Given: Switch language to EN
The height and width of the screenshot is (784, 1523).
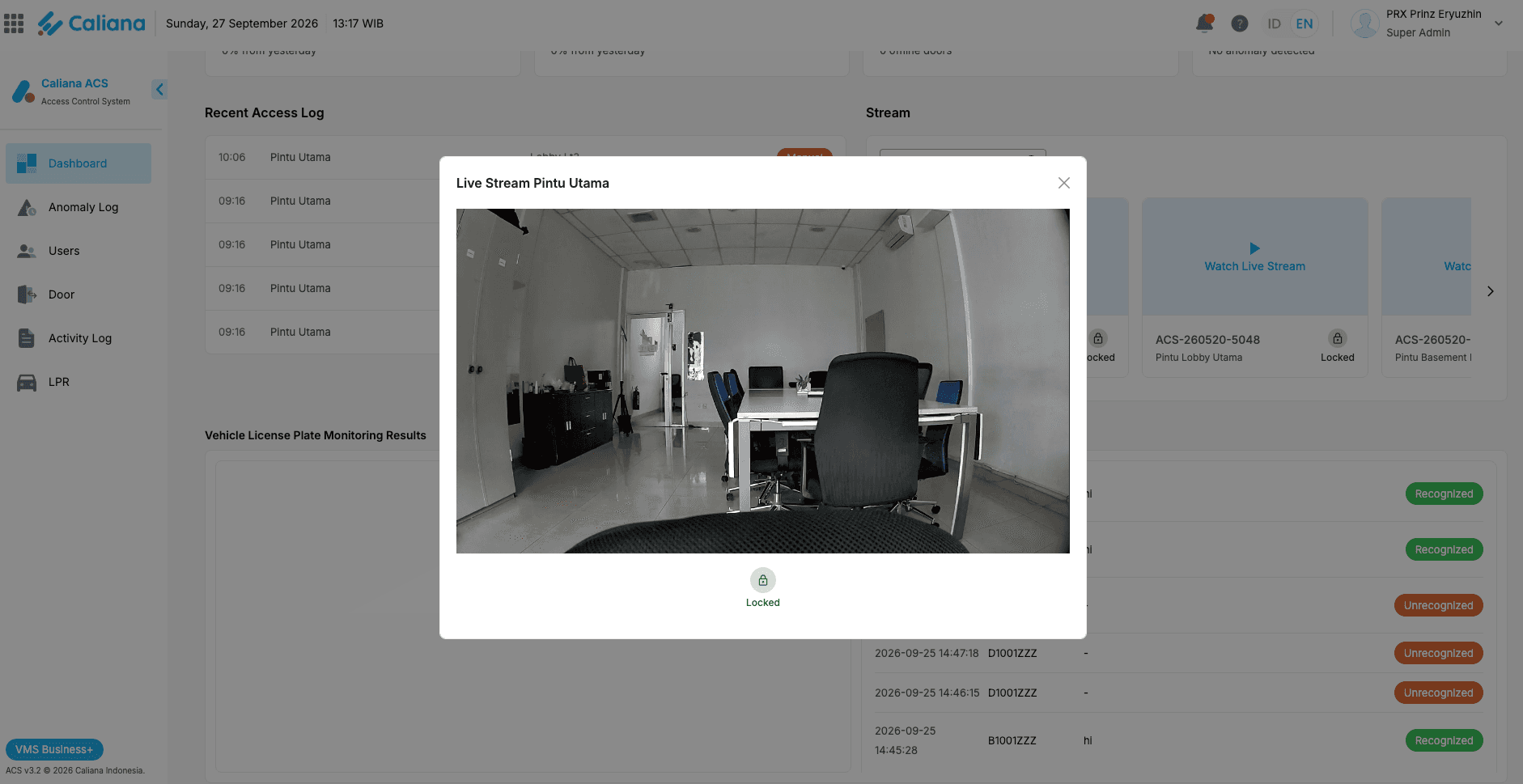Looking at the screenshot, I should pyautogui.click(x=1304, y=23).
